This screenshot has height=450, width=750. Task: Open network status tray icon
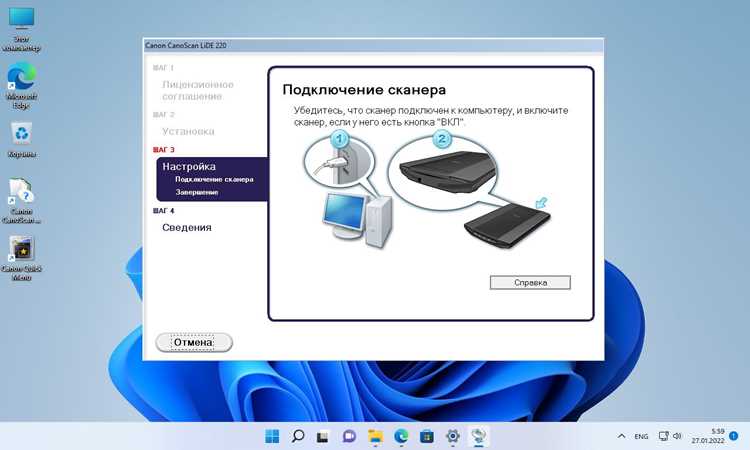(x=663, y=436)
